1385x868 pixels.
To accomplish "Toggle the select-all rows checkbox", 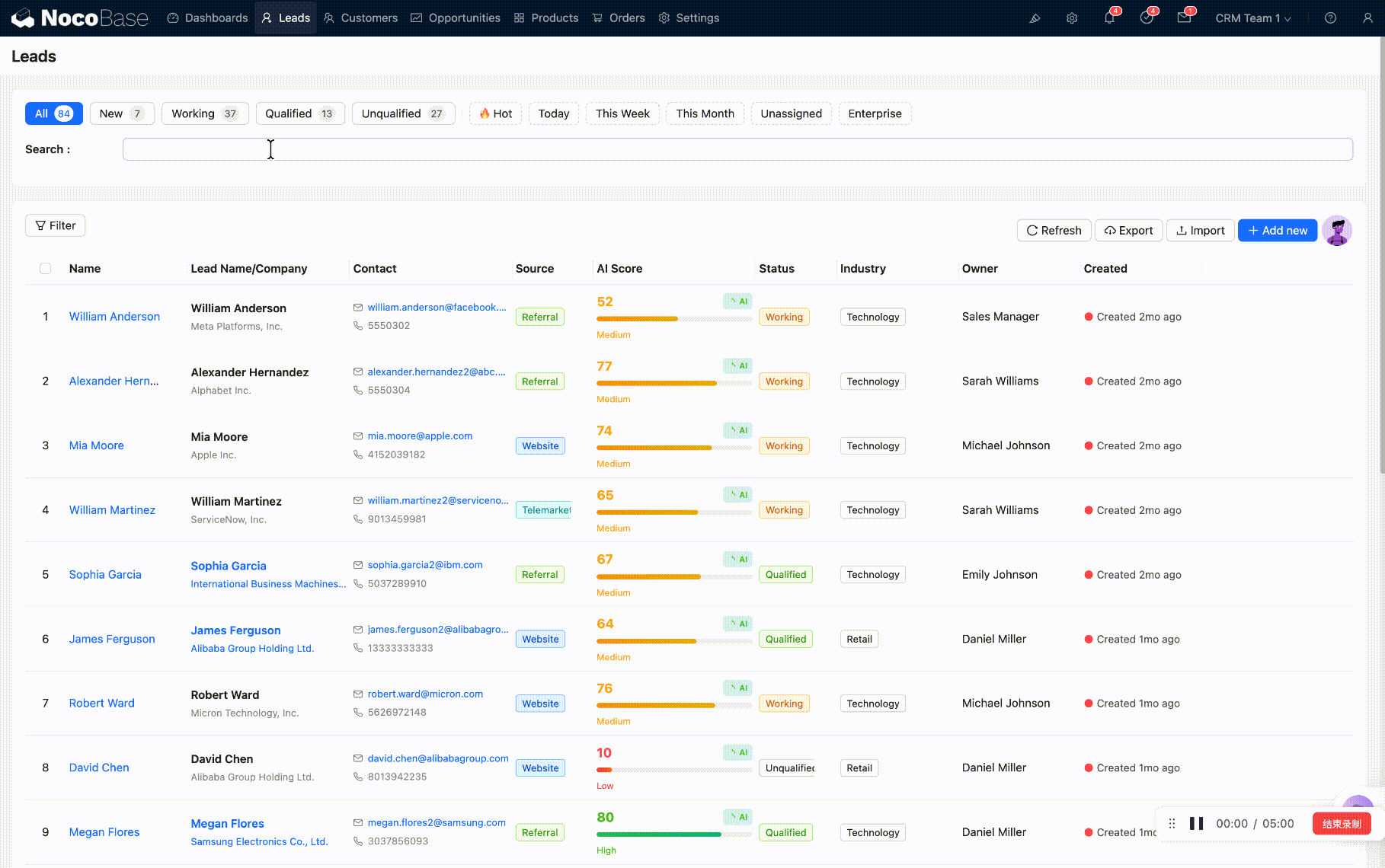I will pyautogui.click(x=46, y=269).
